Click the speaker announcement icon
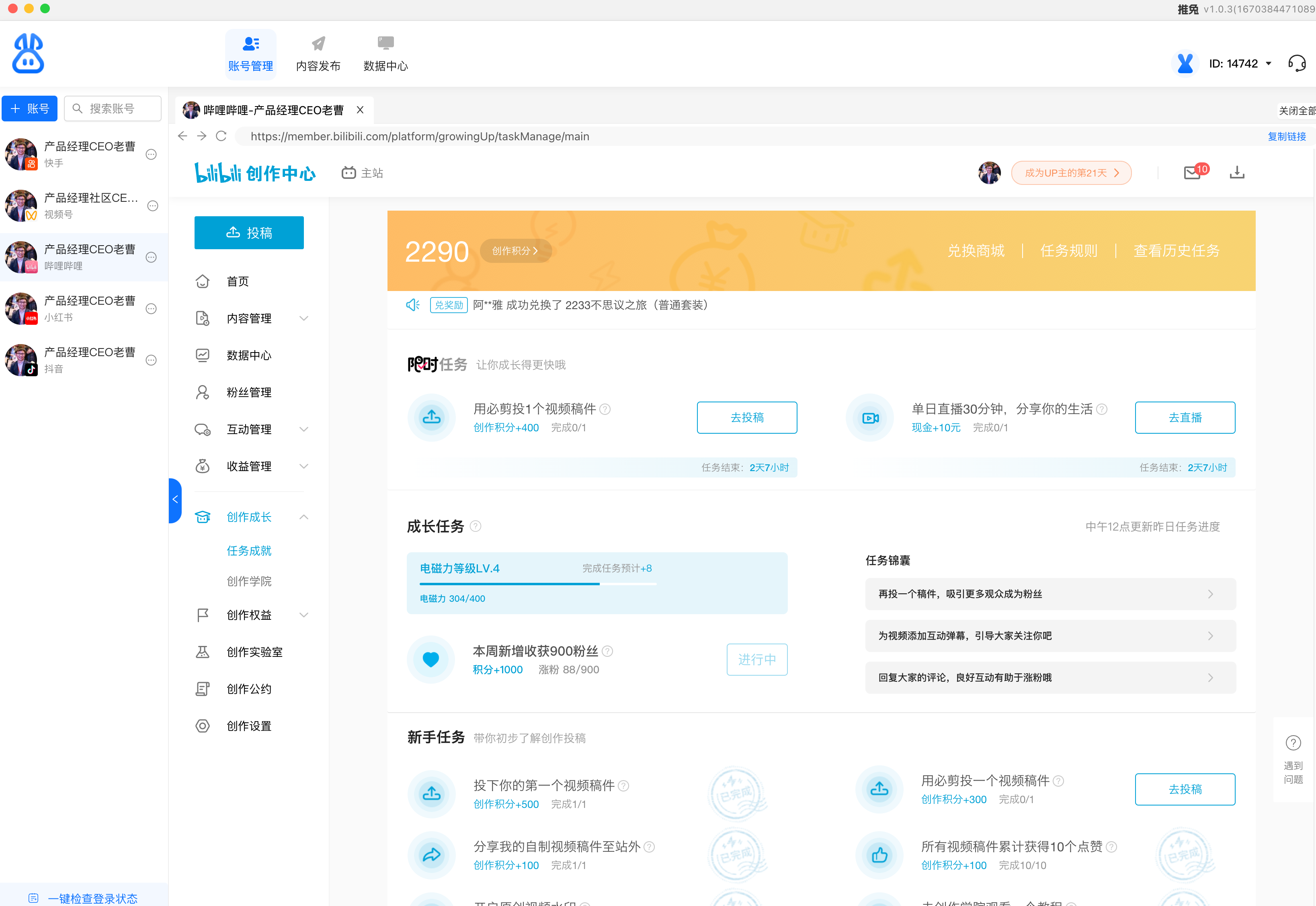Image resolution: width=1316 pixels, height=906 pixels. tap(413, 305)
